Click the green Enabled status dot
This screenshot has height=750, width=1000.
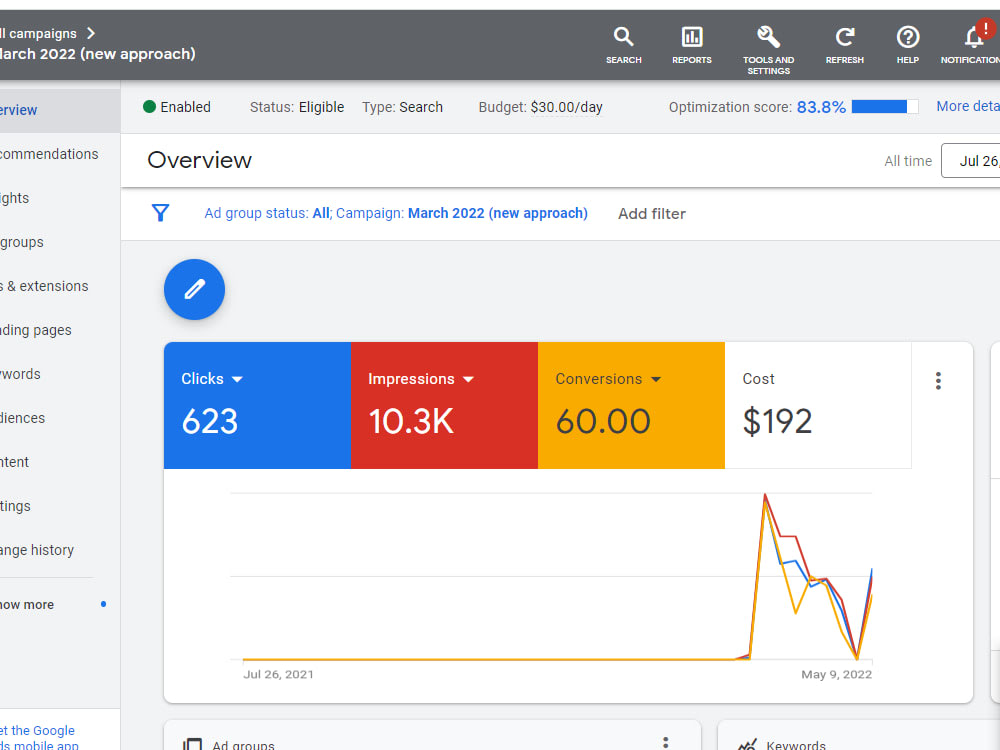149,107
